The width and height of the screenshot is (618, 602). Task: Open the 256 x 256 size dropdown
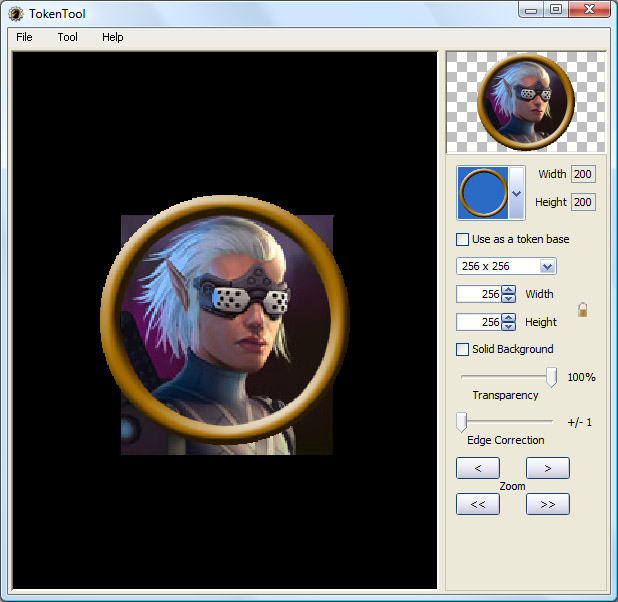click(x=547, y=266)
